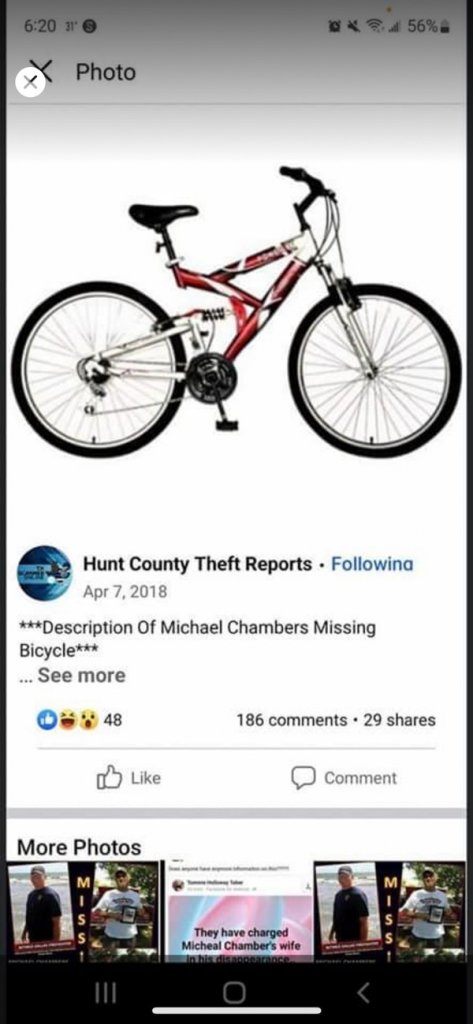The image size is (473, 1024).
Task: Open the rightmost missing poster thumbnail
Action: (x=390, y=911)
